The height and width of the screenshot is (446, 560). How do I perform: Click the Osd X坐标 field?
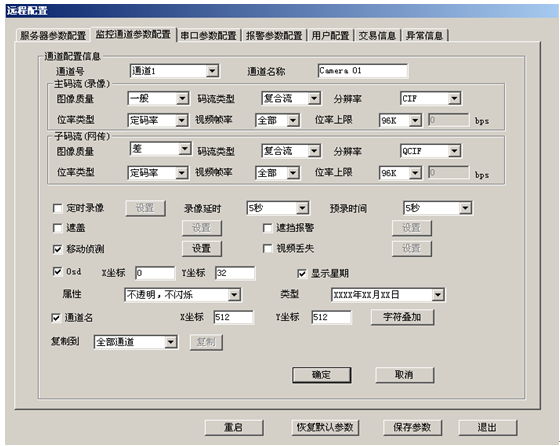pyautogui.click(x=155, y=273)
